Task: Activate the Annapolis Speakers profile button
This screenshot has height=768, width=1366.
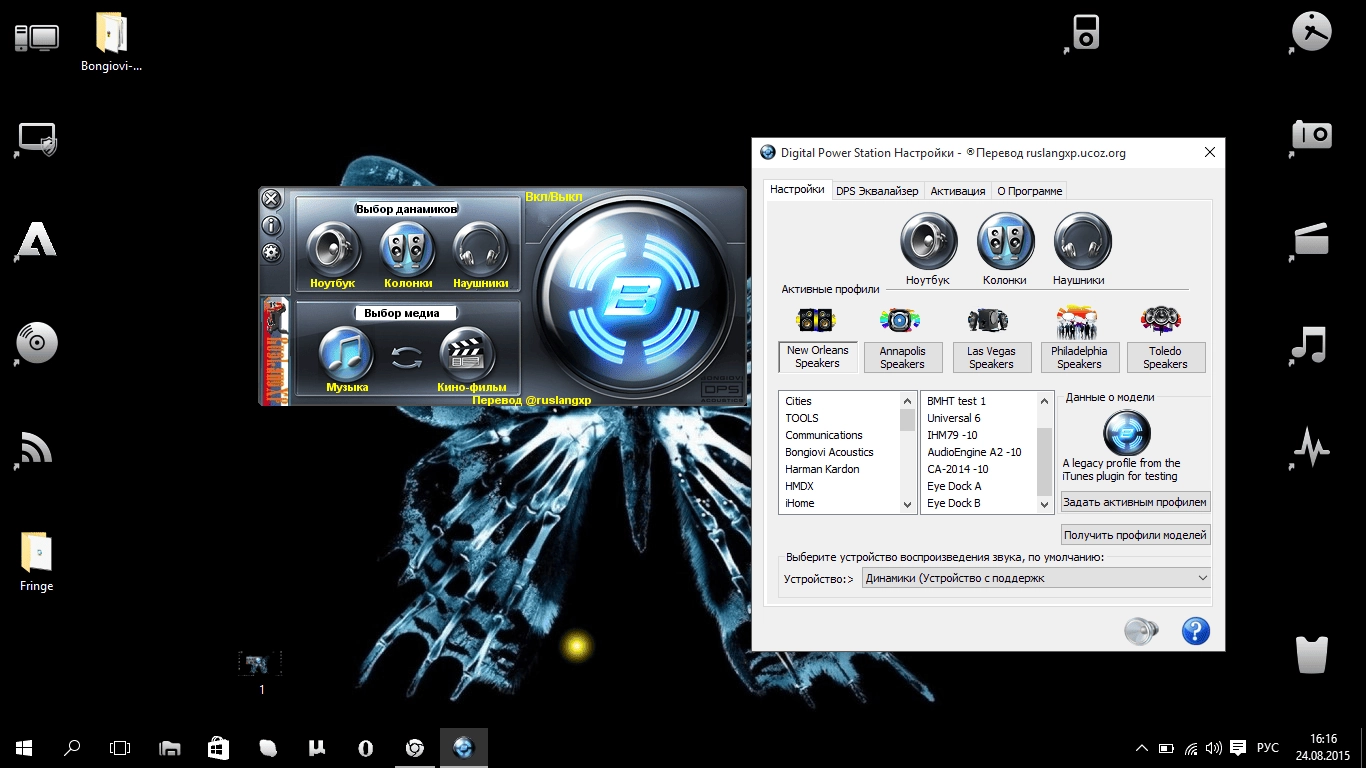Action: click(903, 358)
